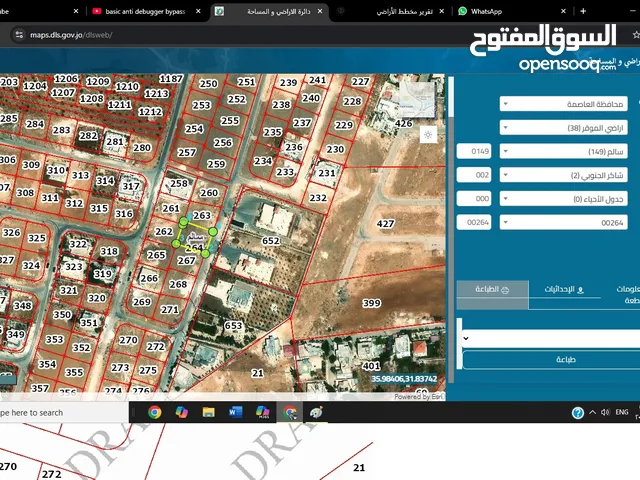Switch the ENG input language indicator

click(x=622, y=412)
